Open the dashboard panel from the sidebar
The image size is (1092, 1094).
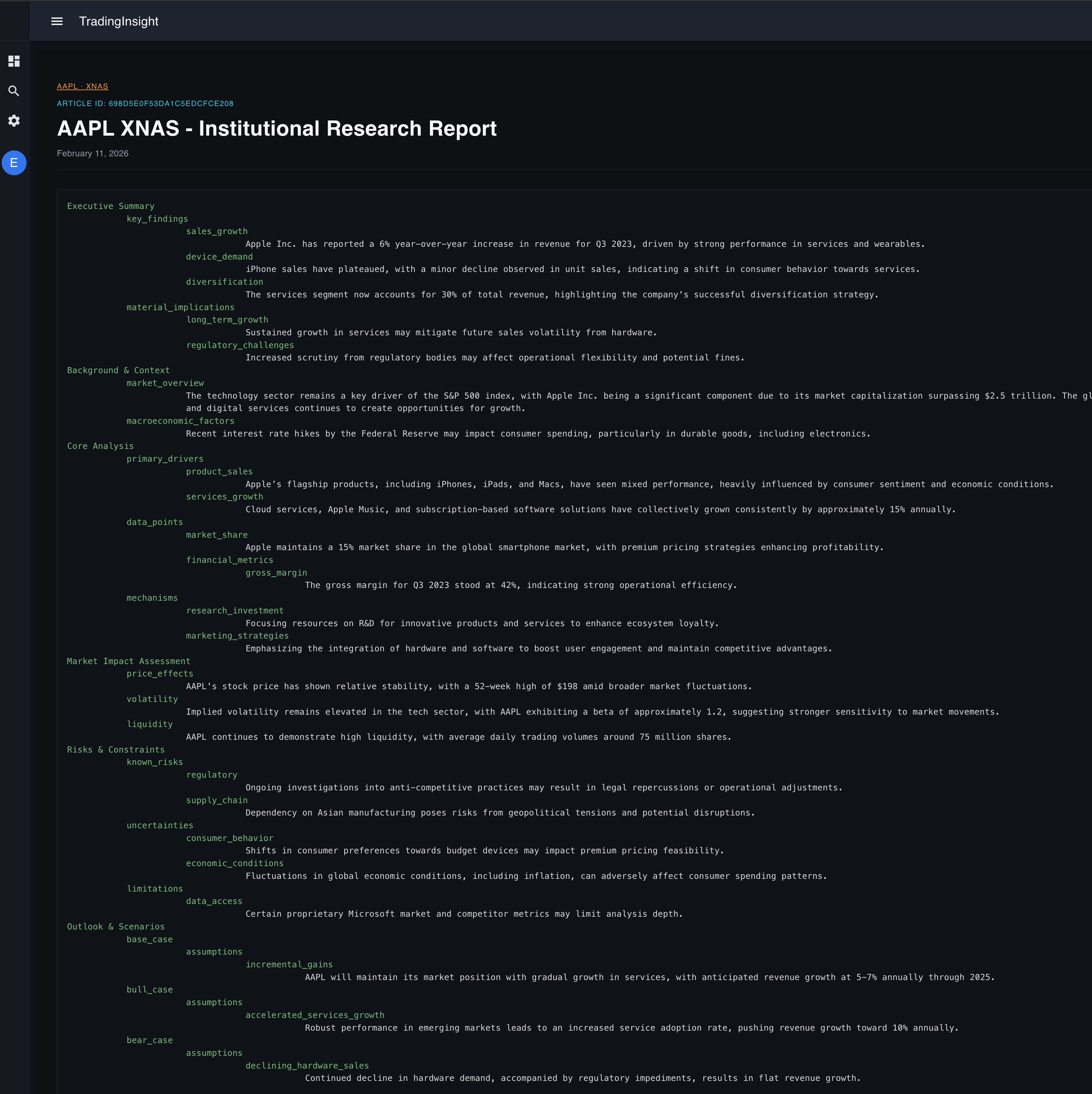click(x=14, y=61)
